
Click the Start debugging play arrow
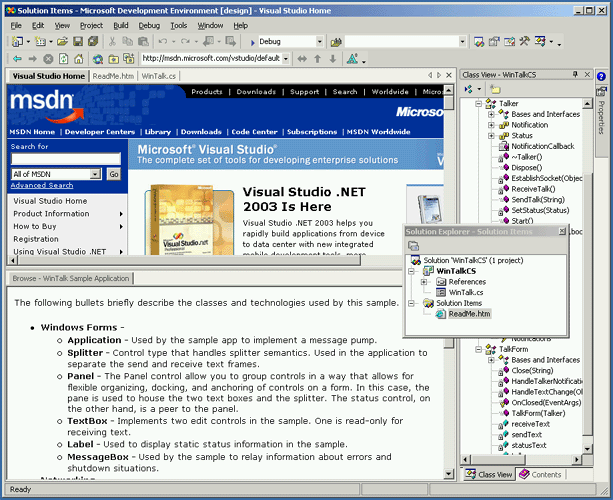click(253, 42)
